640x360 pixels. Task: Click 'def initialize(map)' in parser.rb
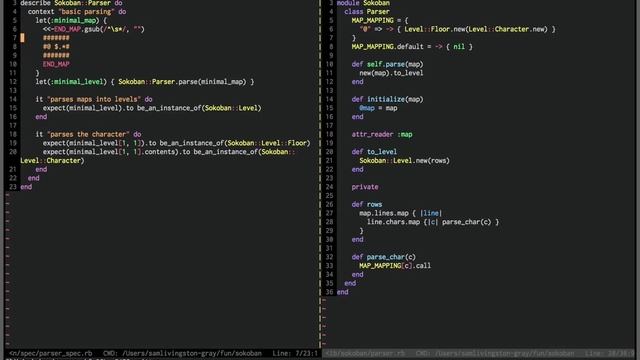pyautogui.click(x=387, y=99)
